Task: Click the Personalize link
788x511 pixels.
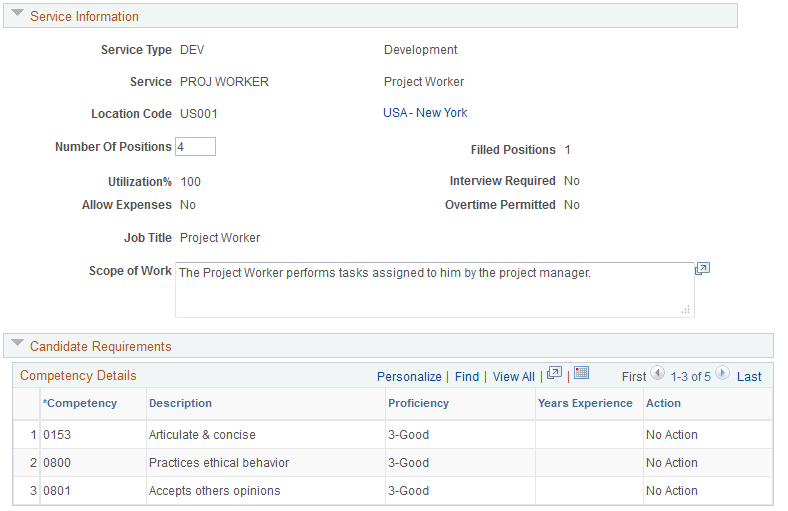Action: pos(409,377)
